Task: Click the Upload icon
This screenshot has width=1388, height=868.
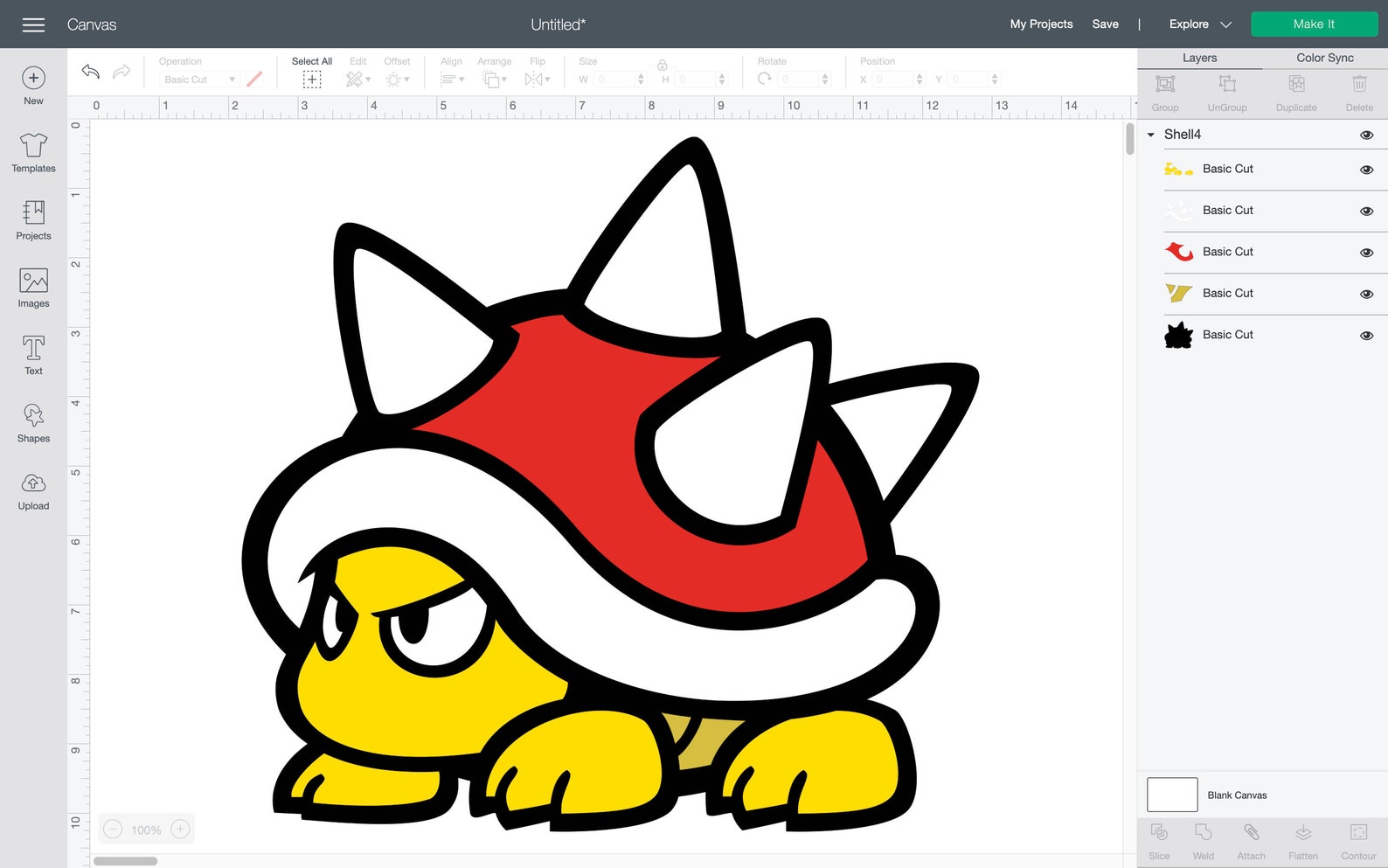Action: (x=33, y=483)
